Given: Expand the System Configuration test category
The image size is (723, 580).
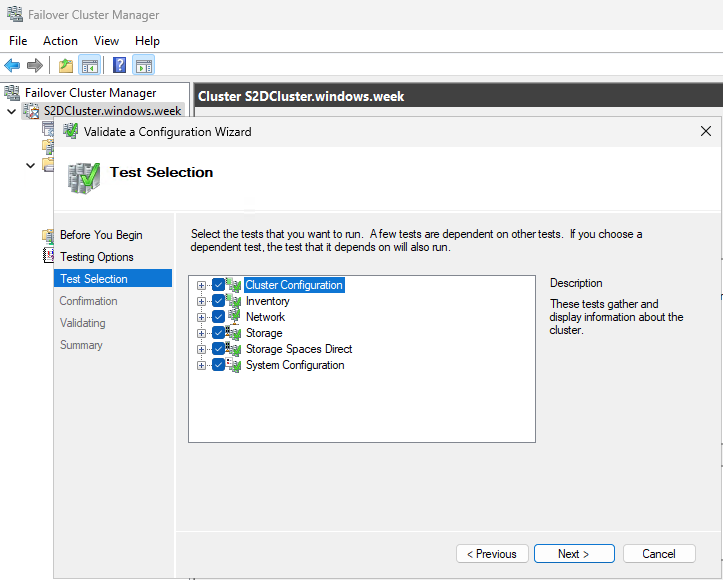Looking at the screenshot, I should (x=201, y=366).
